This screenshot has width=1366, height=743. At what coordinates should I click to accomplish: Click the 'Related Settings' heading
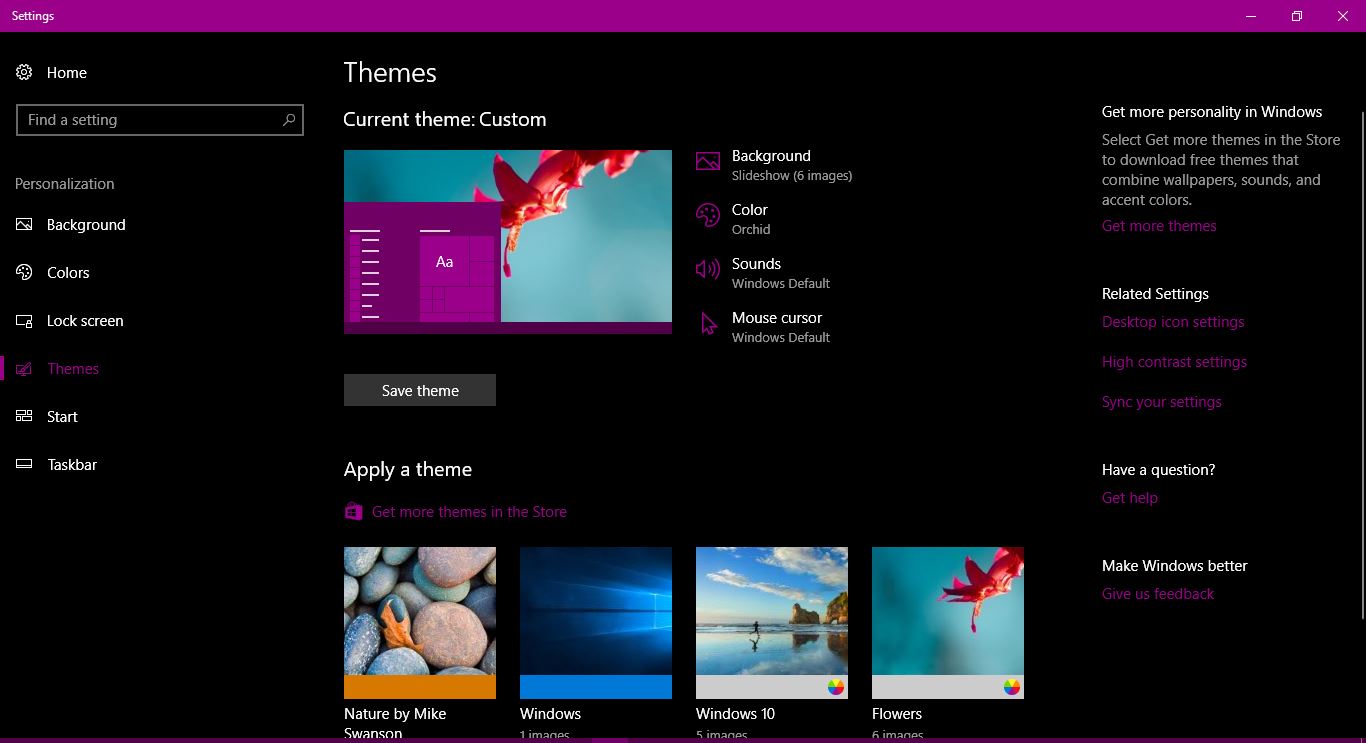pyautogui.click(x=1155, y=294)
